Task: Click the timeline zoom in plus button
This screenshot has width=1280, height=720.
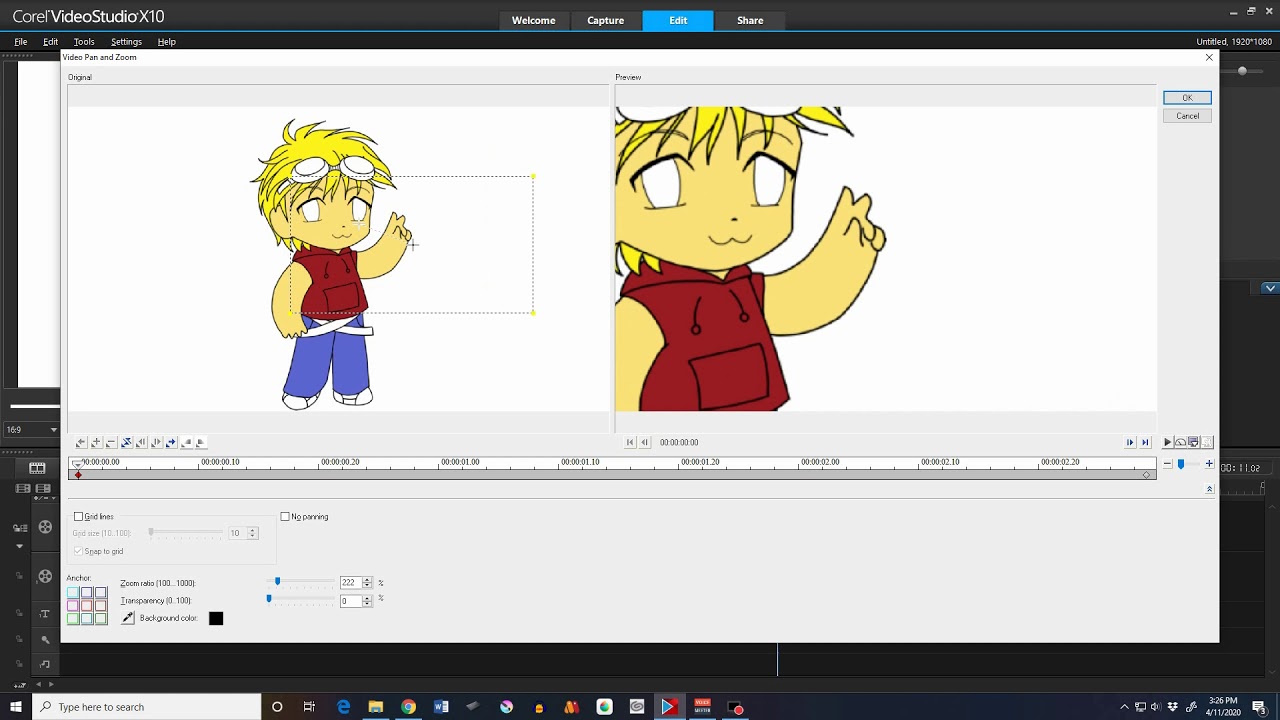Action: [x=1209, y=463]
